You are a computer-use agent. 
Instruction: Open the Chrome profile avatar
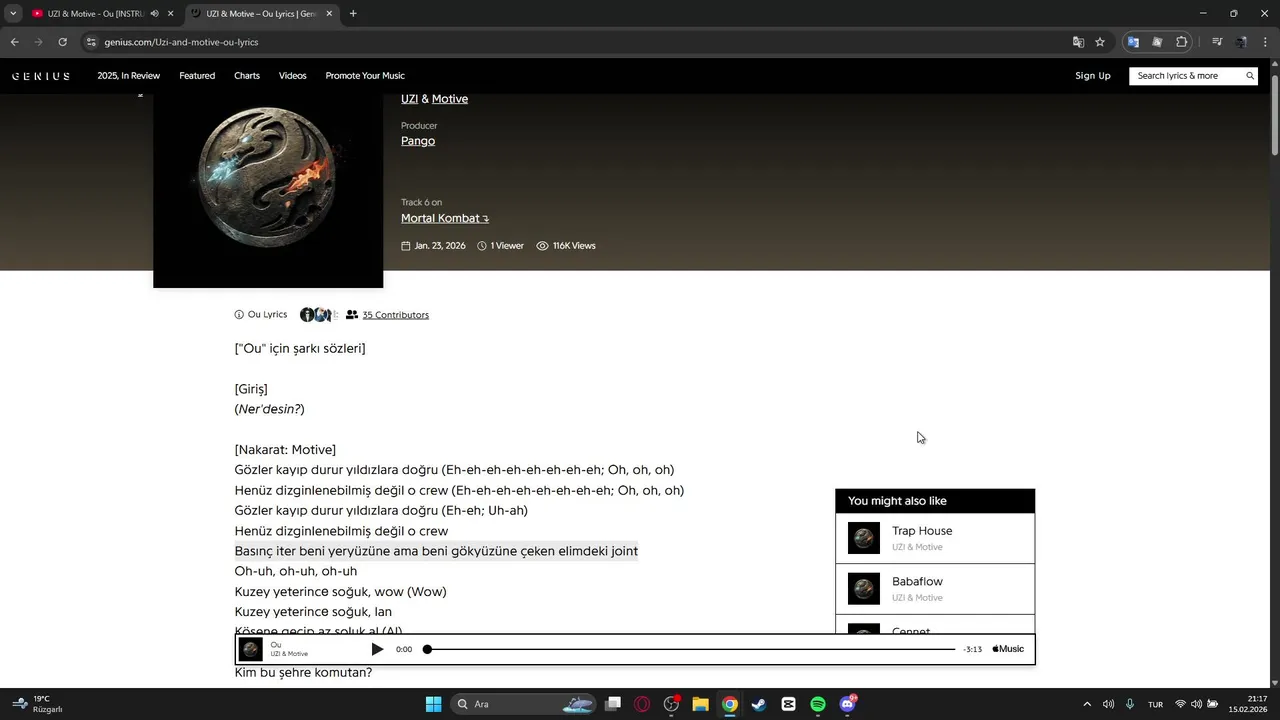pos(1241,42)
